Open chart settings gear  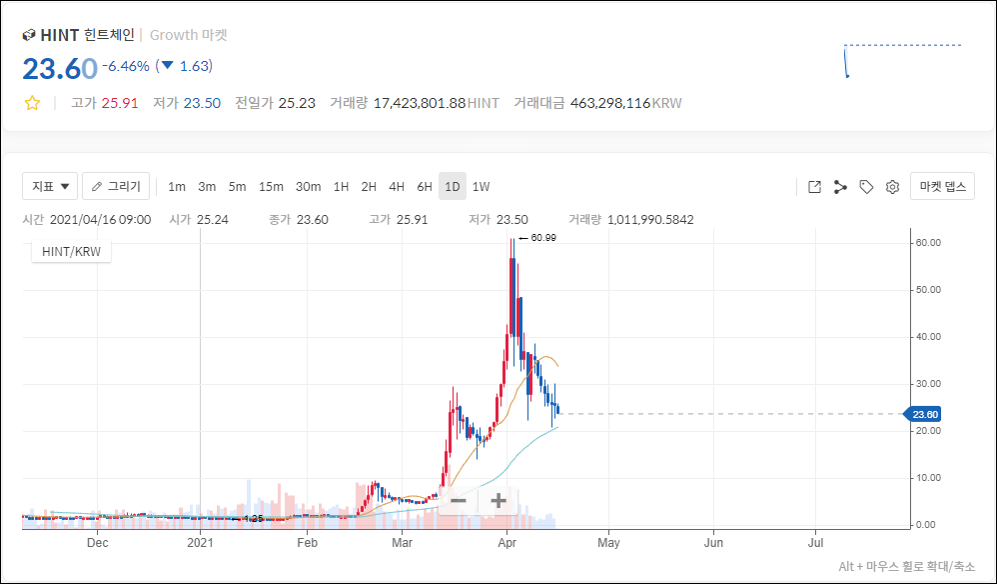(x=892, y=187)
